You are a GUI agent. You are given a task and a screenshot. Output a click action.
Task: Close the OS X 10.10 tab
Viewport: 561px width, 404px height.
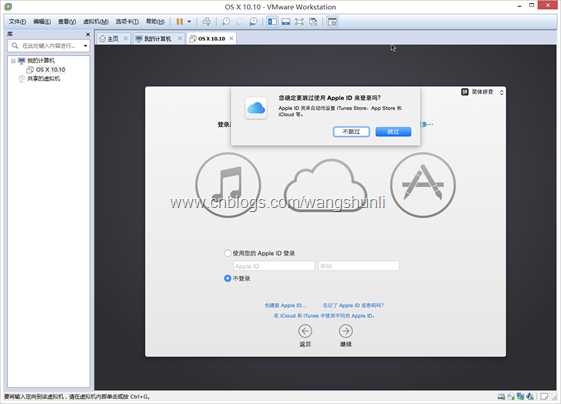(231, 38)
